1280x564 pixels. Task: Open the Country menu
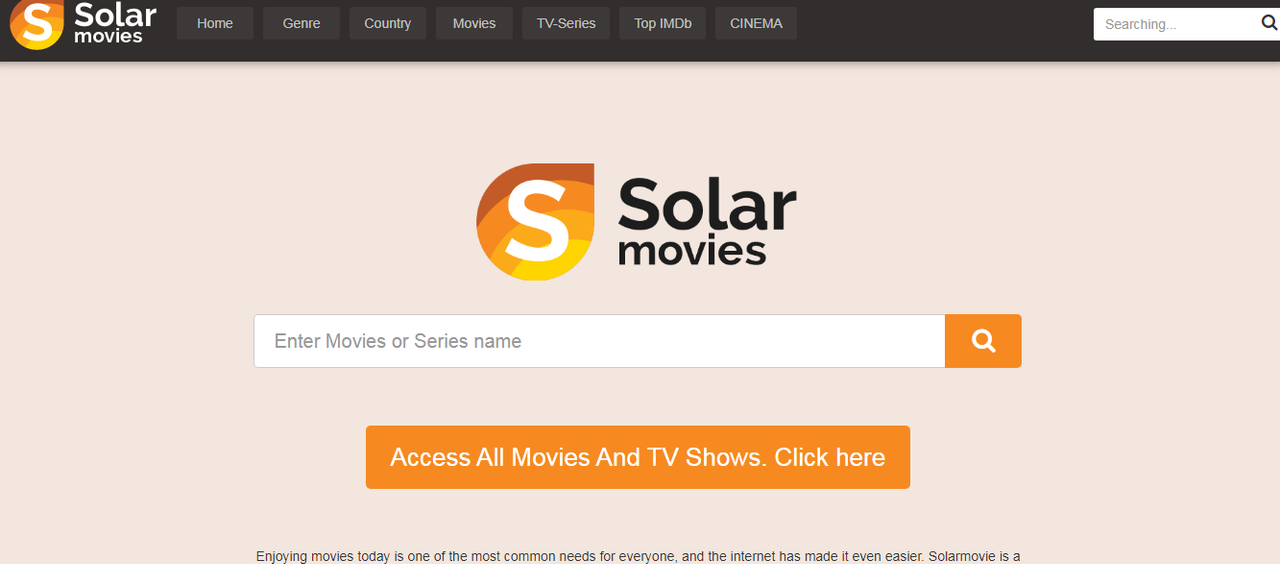pos(388,24)
